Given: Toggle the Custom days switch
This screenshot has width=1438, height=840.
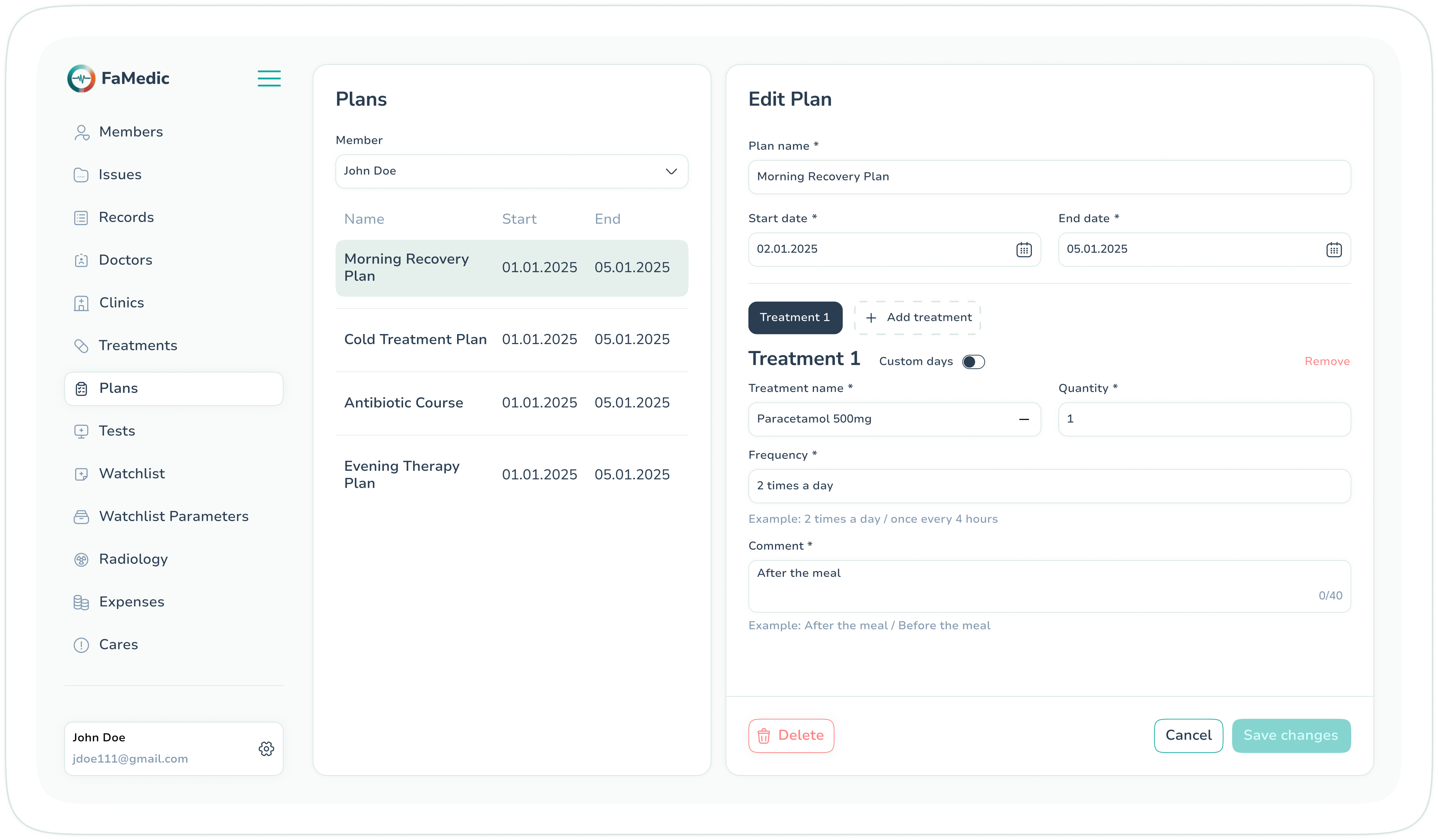Looking at the screenshot, I should tap(973, 362).
